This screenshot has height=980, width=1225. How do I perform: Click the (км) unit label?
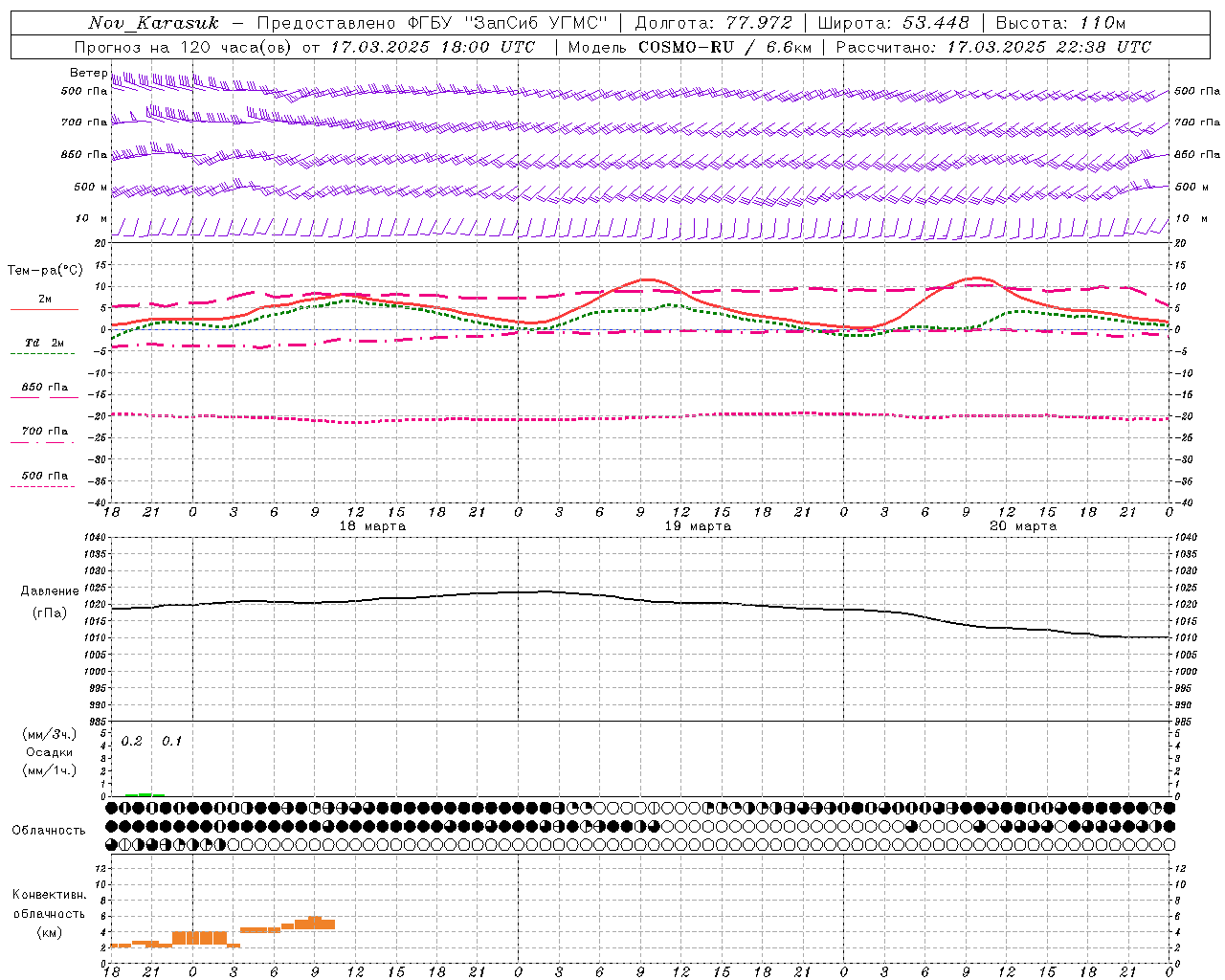[49, 931]
